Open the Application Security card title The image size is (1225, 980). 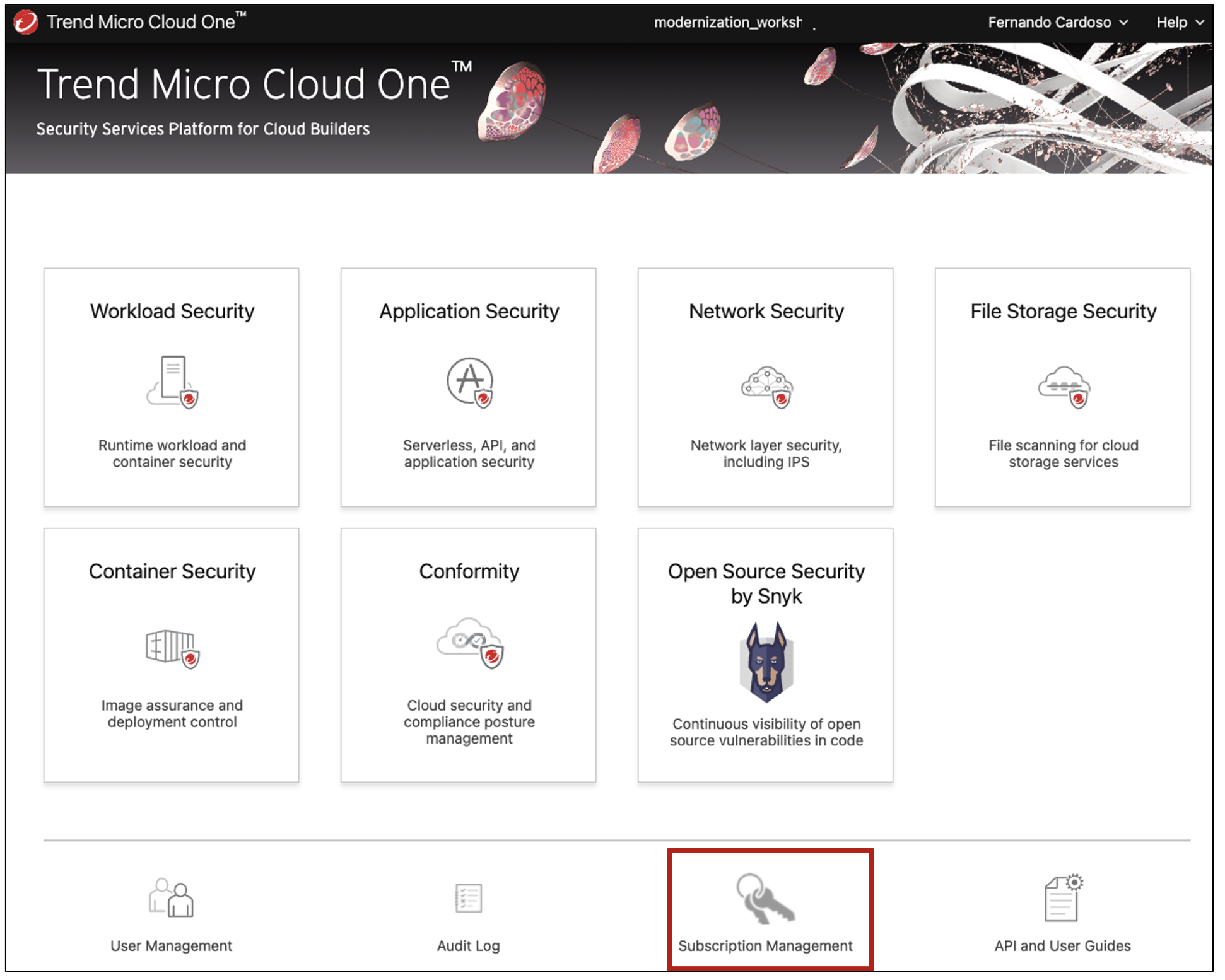click(469, 311)
